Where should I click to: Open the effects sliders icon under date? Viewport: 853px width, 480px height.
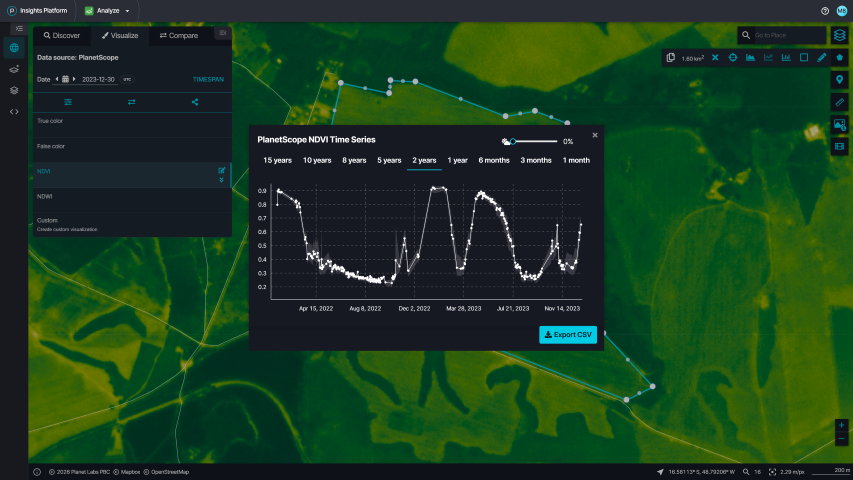(68, 102)
